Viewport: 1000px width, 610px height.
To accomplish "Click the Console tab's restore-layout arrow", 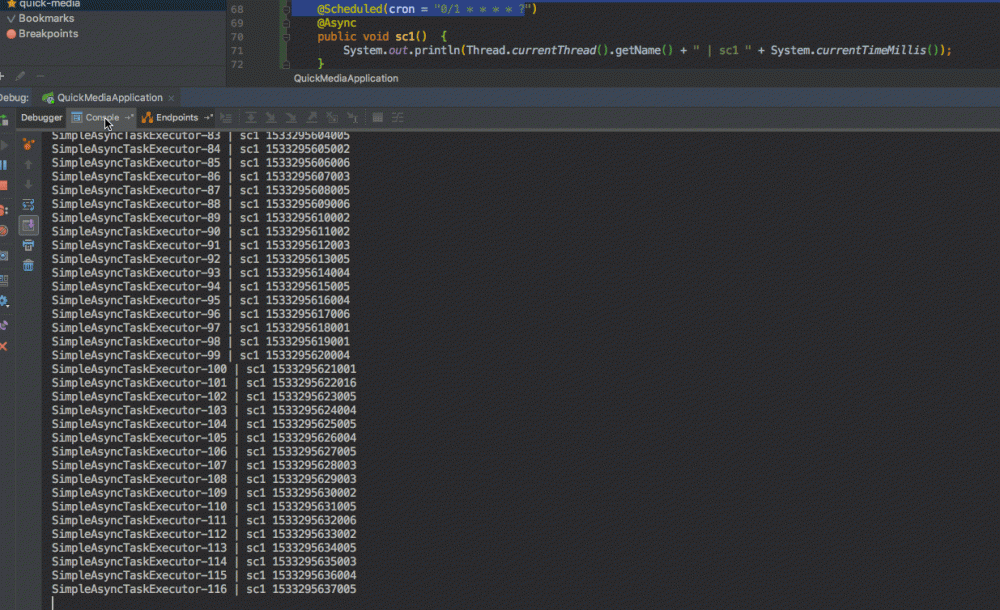I will 128,117.
